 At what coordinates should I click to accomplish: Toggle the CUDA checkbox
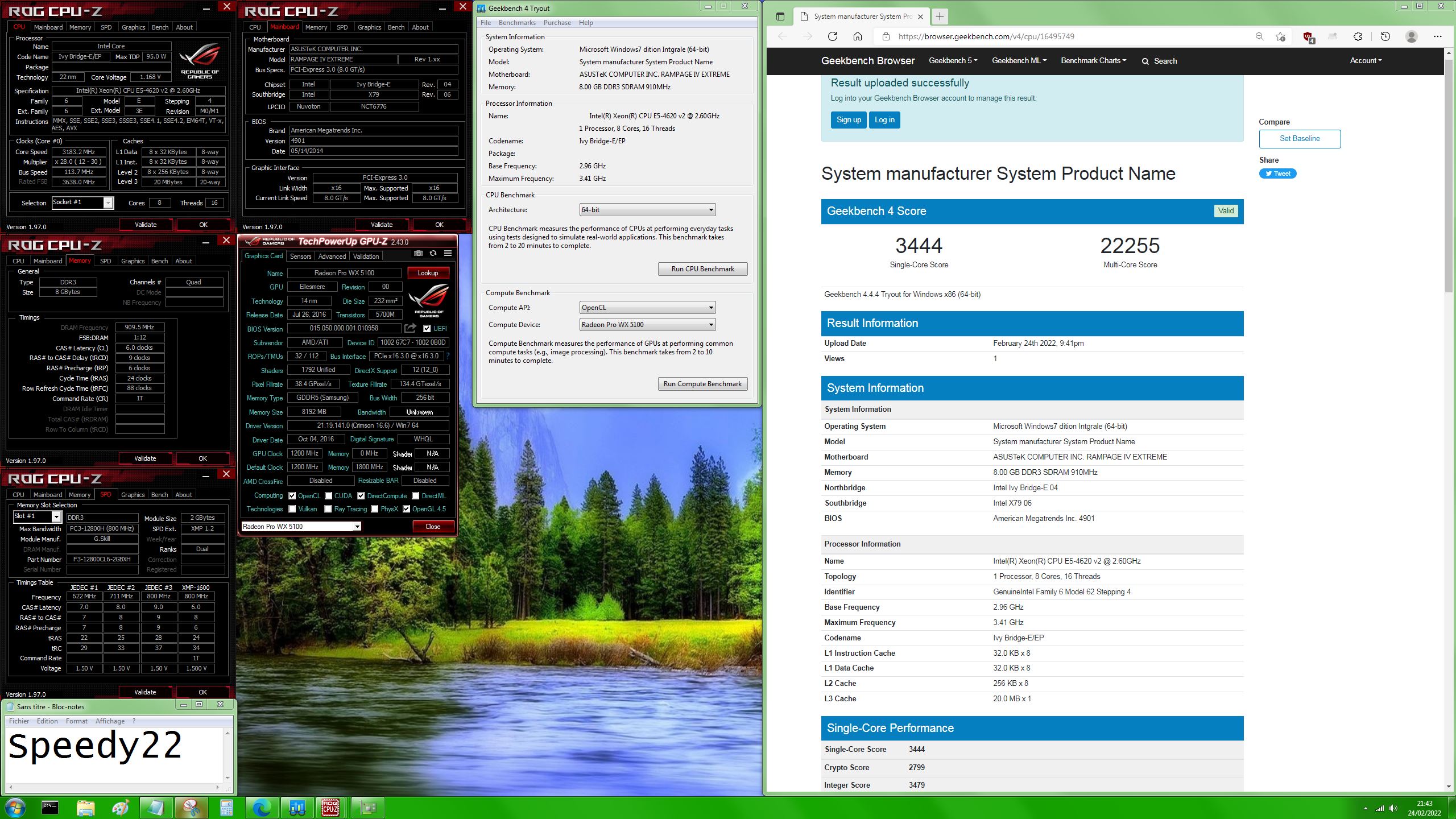329,495
